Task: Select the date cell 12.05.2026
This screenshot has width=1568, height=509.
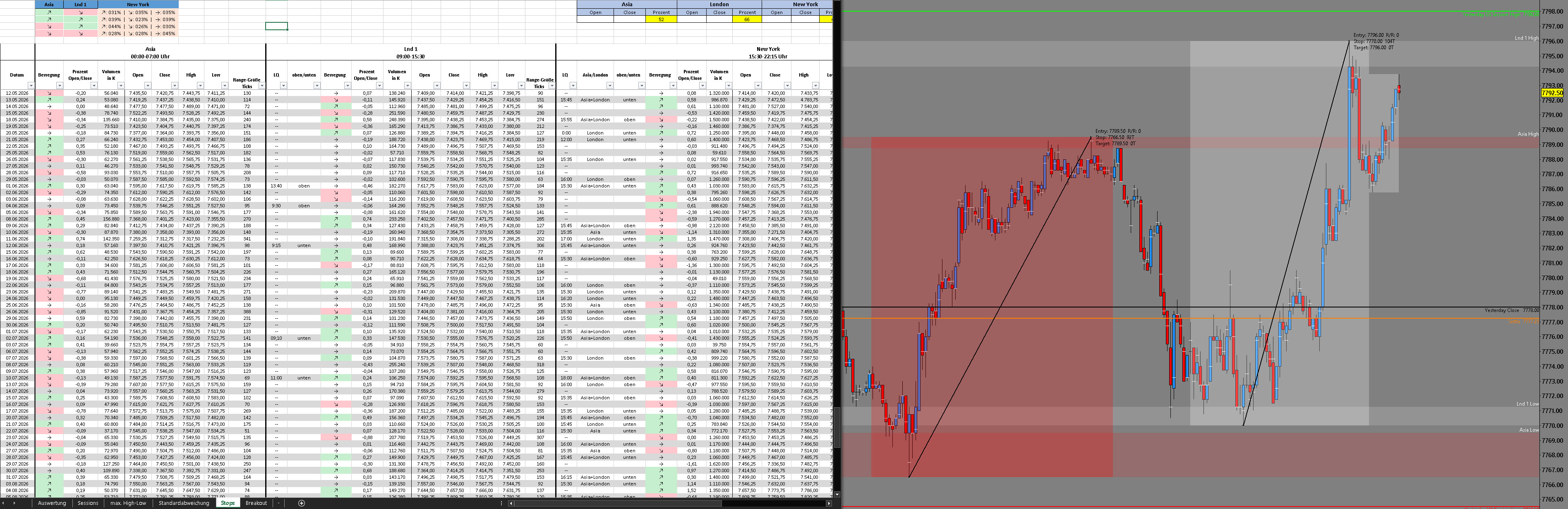Action: (17, 93)
